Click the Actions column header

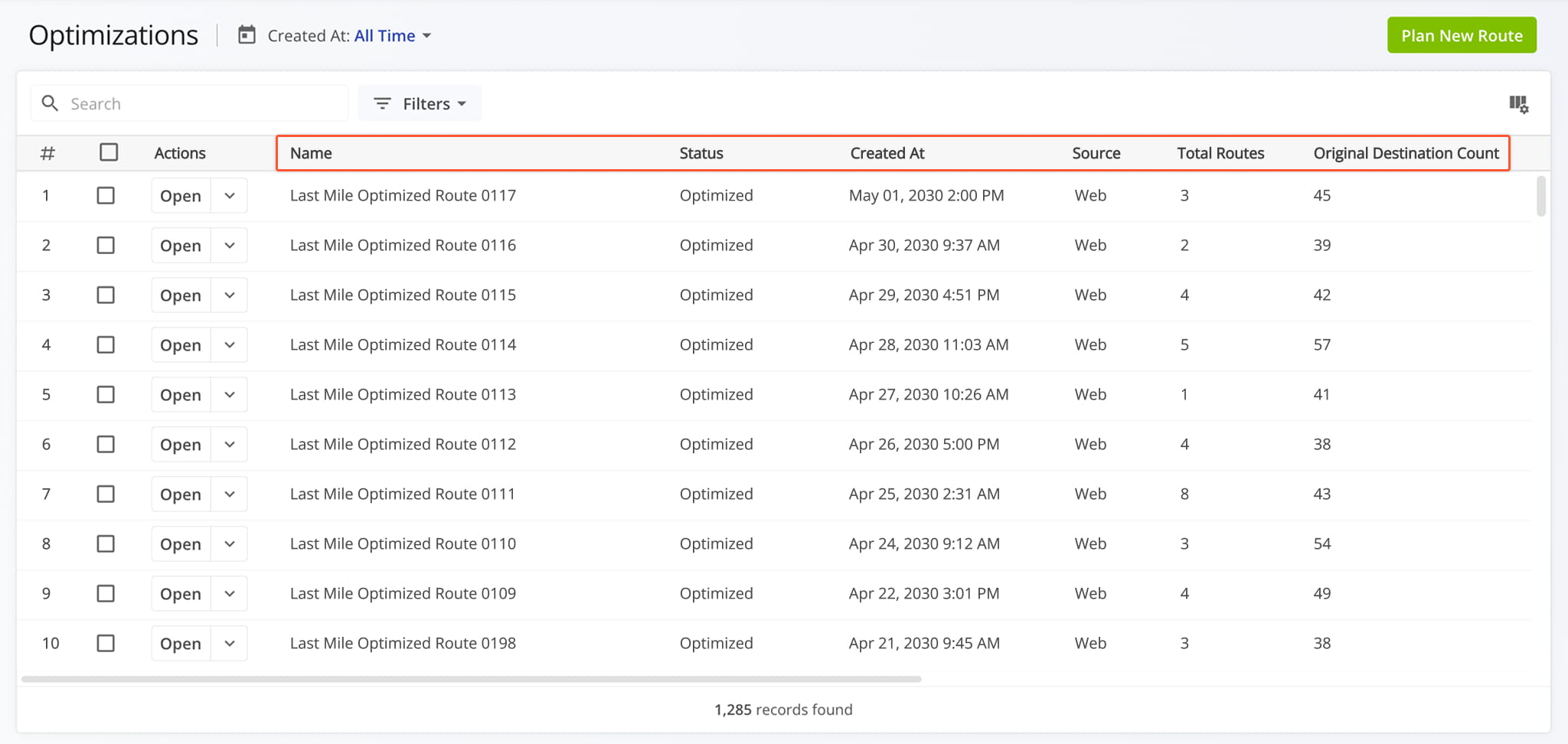tap(180, 153)
